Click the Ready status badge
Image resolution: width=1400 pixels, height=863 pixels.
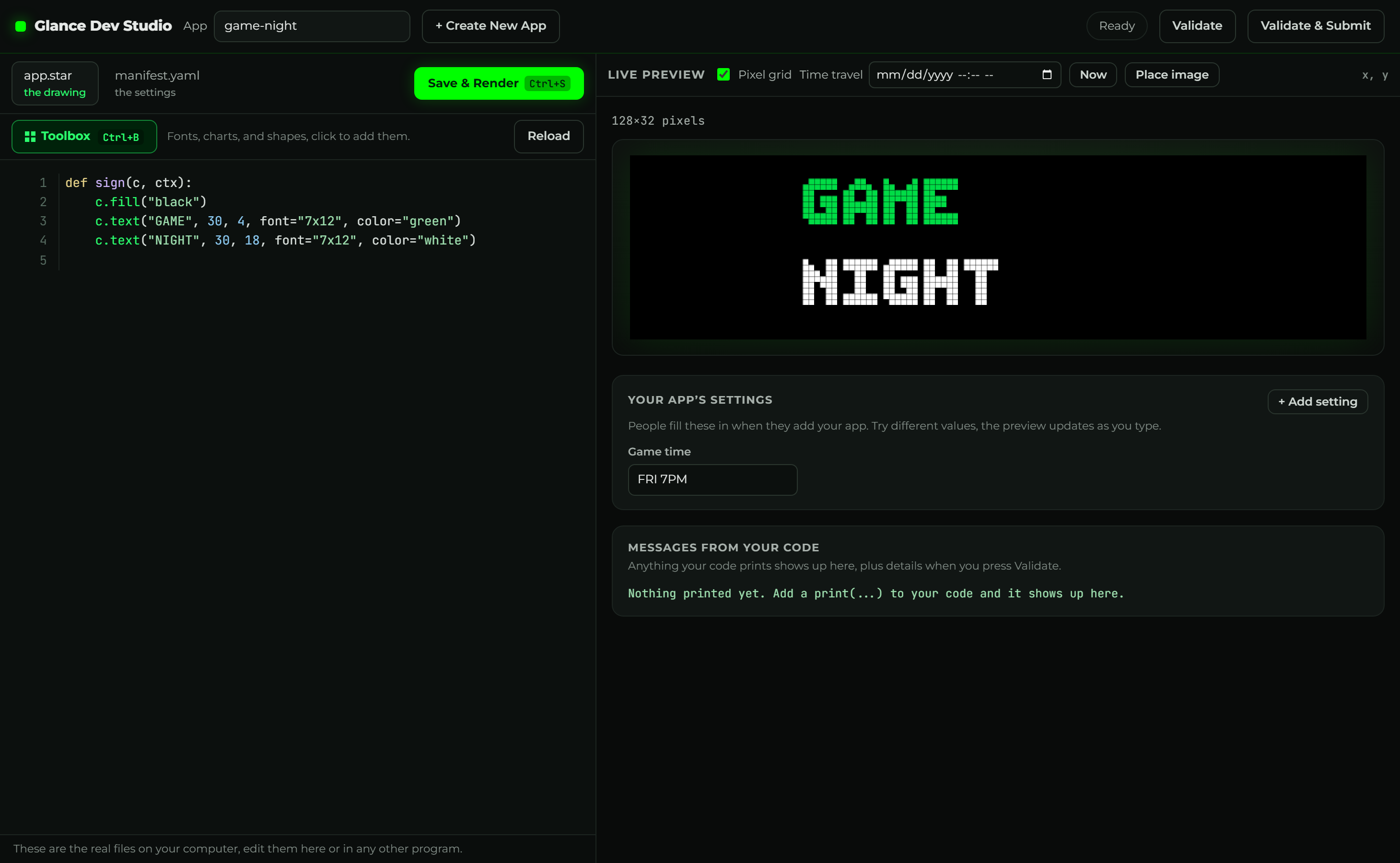coord(1116,26)
